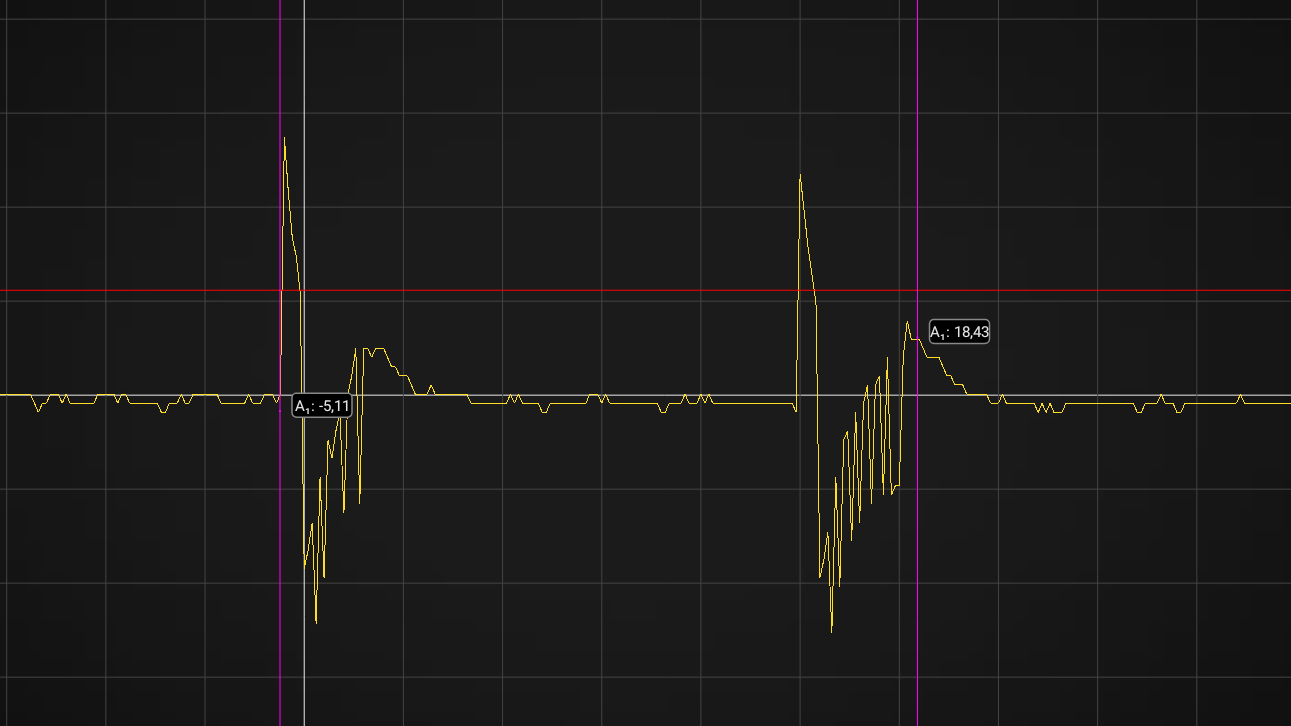
Task: Click where the second pulse's rising edge crosses the red line
Action: [798, 291]
